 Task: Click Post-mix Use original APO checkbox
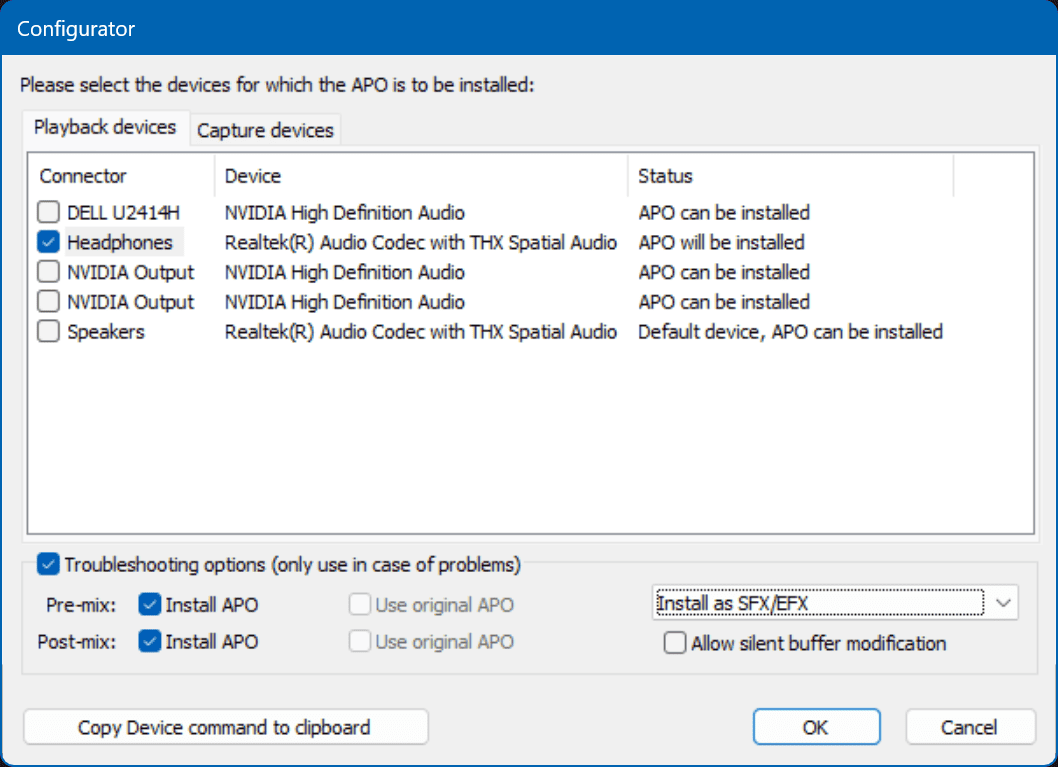point(360,642)
